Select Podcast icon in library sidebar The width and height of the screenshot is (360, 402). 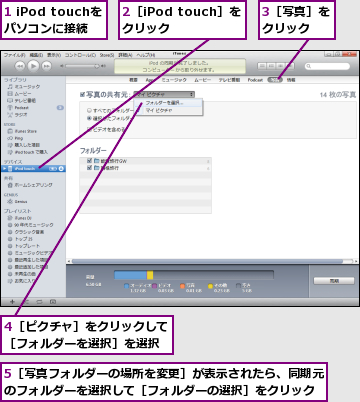coord(10,108)
